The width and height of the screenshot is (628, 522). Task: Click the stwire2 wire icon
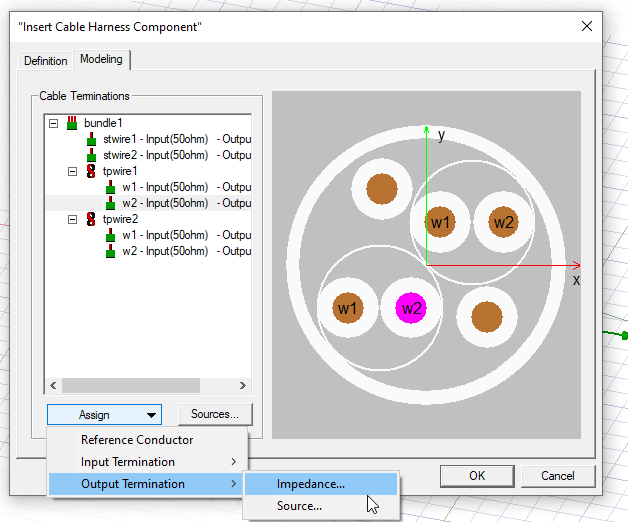click(91, 155)
